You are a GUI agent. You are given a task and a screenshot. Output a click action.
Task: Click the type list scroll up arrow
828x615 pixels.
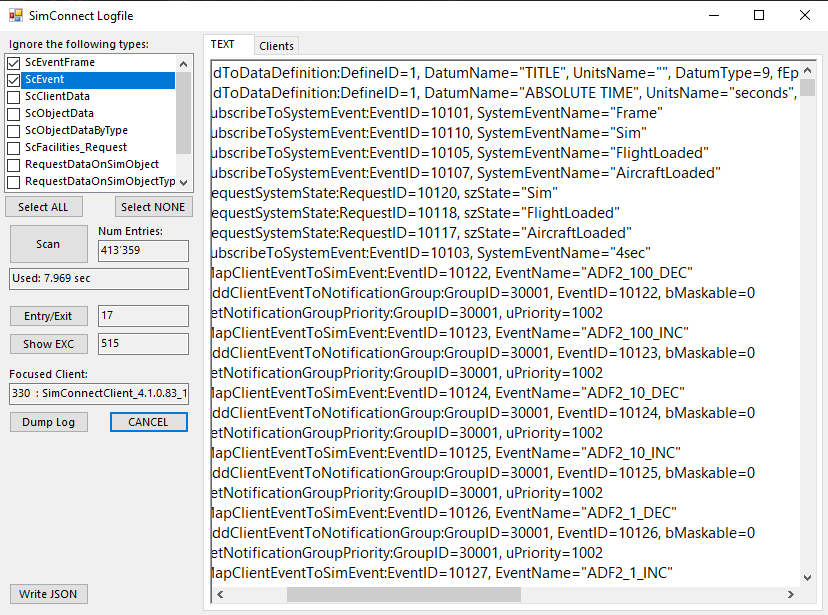point(183,64)
